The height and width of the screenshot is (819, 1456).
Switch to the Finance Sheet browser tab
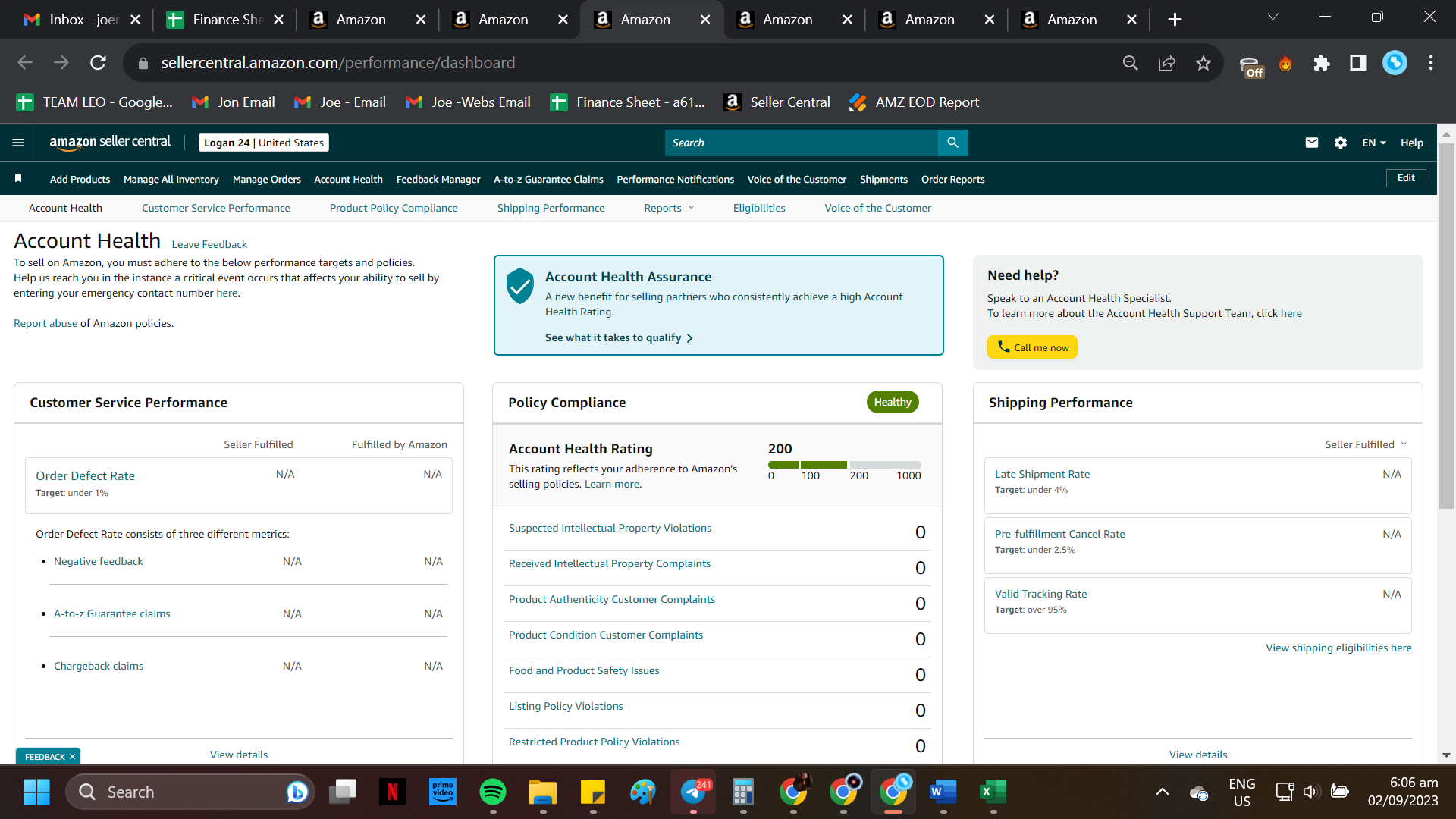click(225, 20)
